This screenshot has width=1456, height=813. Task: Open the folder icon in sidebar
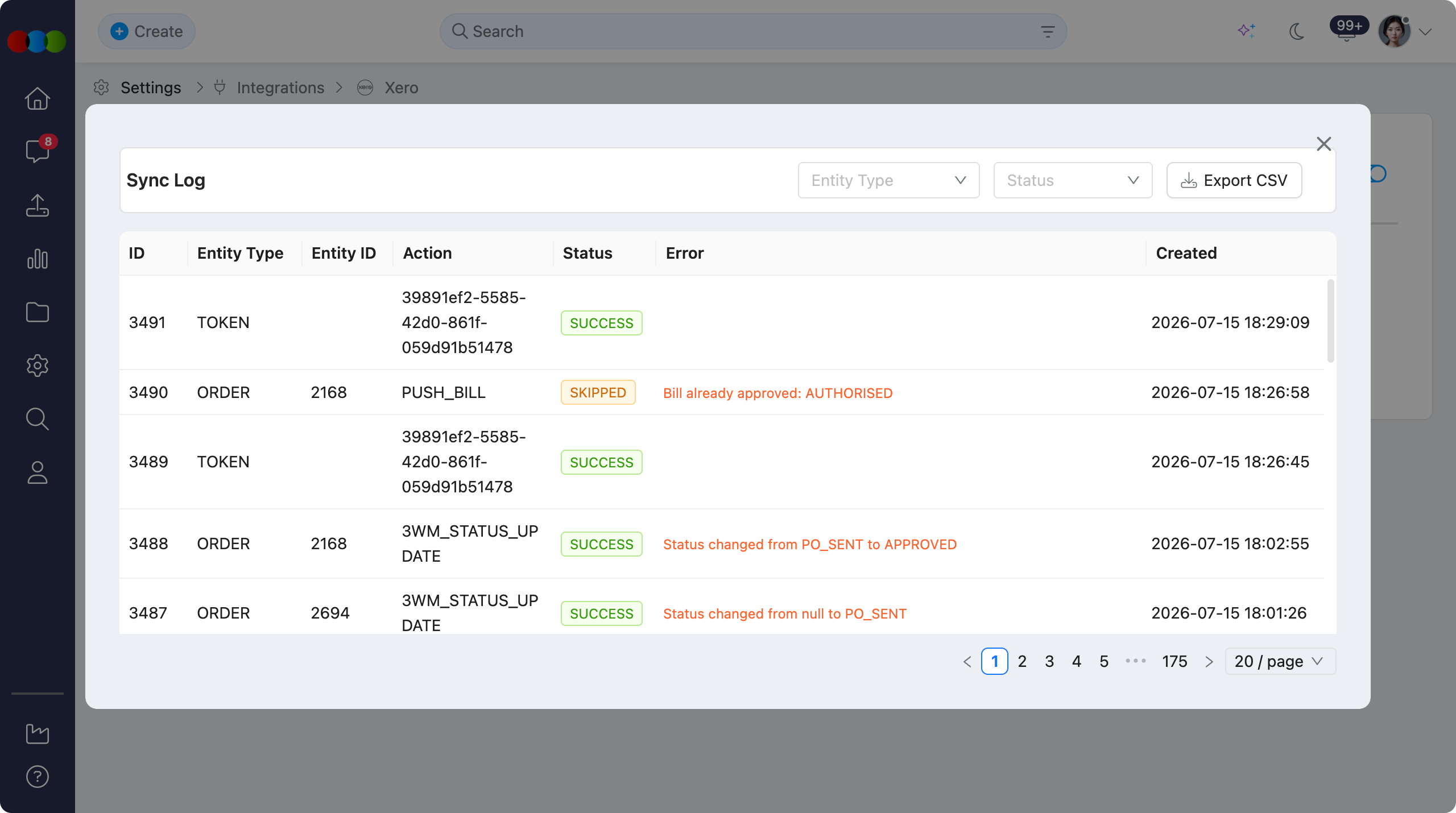click(38, 312)
